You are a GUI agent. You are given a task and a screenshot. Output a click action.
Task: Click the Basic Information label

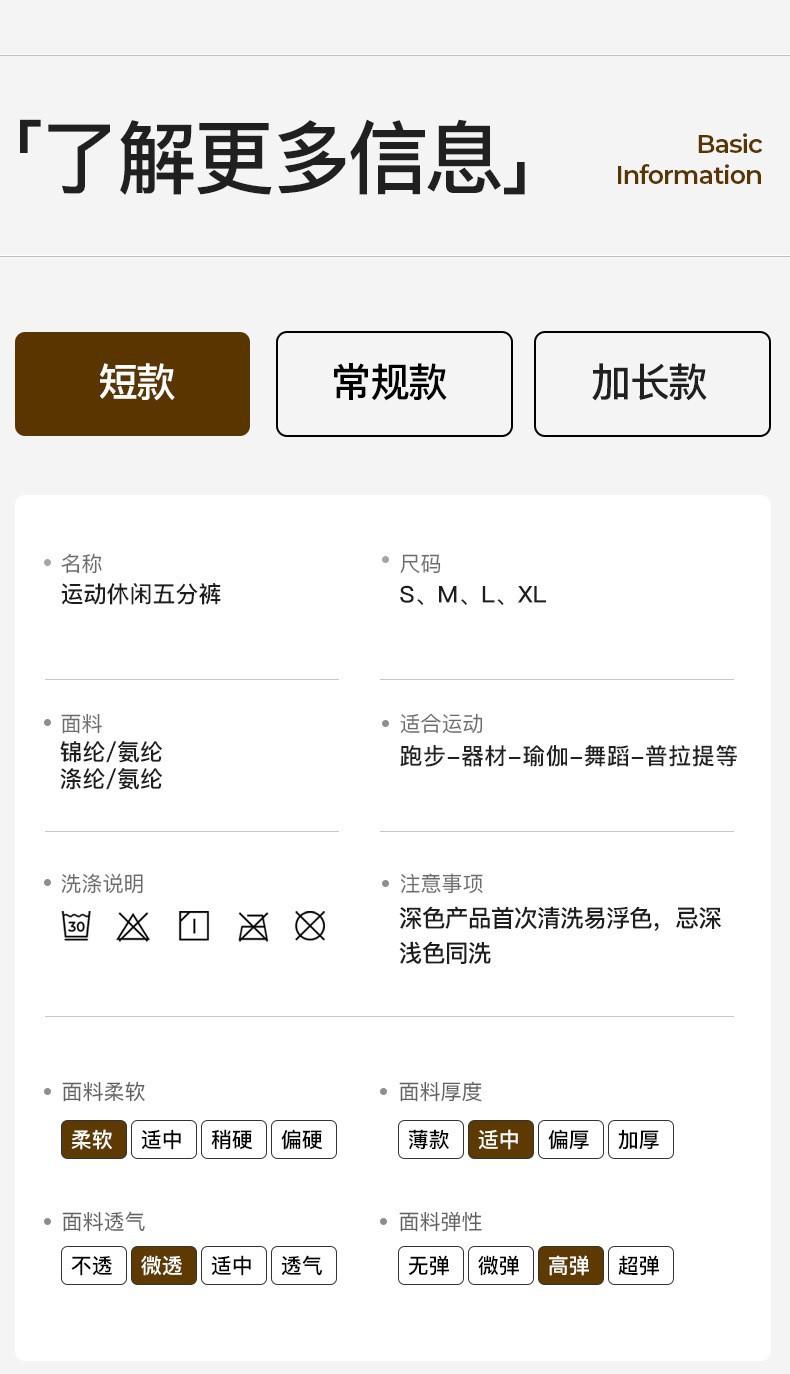point(689,160)
